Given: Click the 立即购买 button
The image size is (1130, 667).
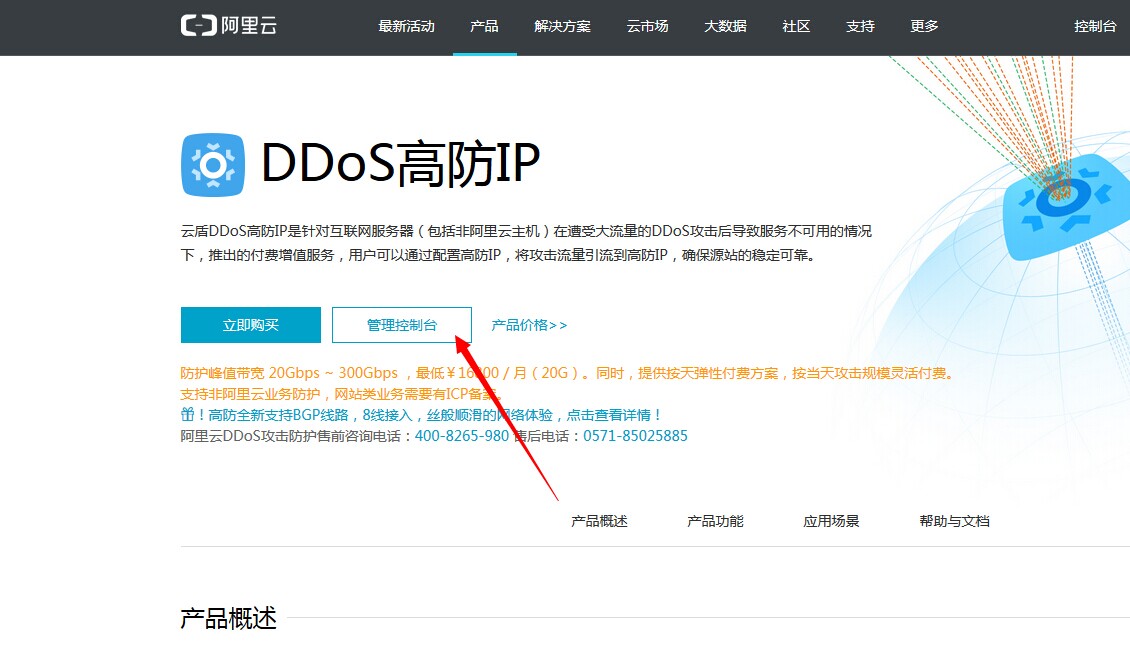Looking at the screenshot, I should tap(251, 325).
